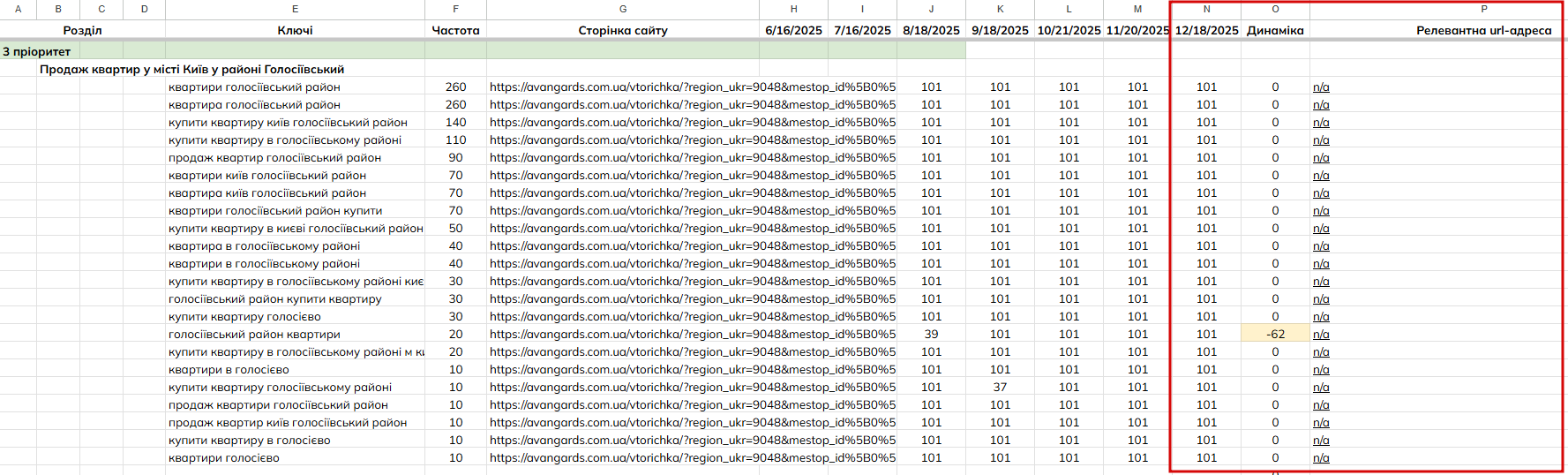Click the '12/18/2025' date header cell
This screenshot has height=475, width=1568.
point(1206,30)
